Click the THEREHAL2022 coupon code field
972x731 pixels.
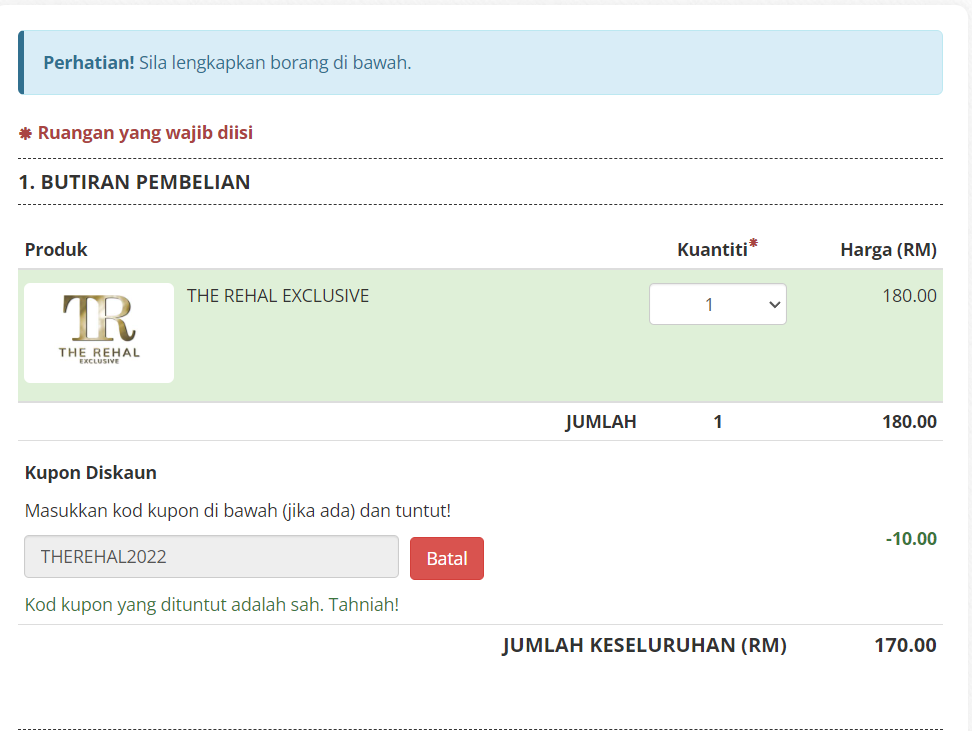click(211, 557)
